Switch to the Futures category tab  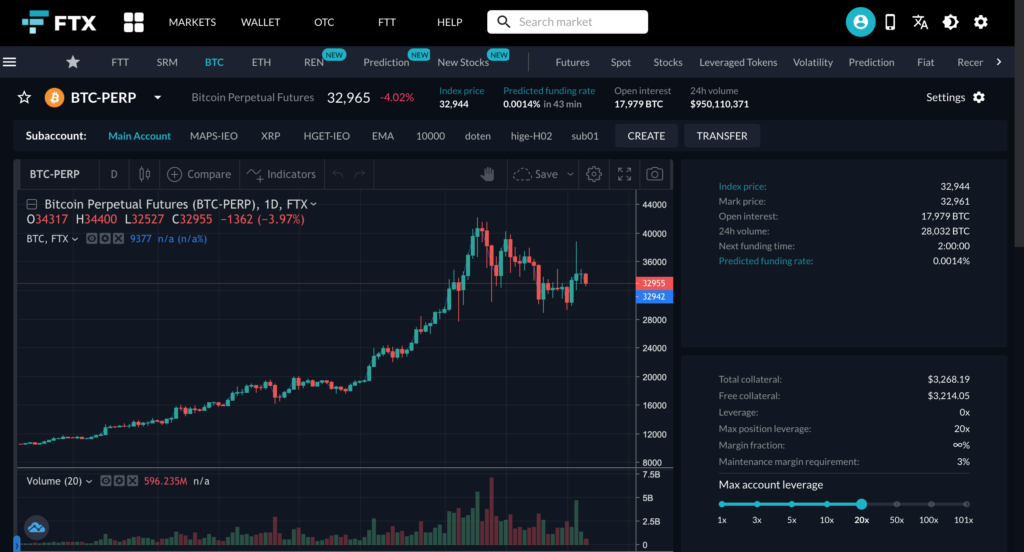pyautogui.click(x=572, y=62)
